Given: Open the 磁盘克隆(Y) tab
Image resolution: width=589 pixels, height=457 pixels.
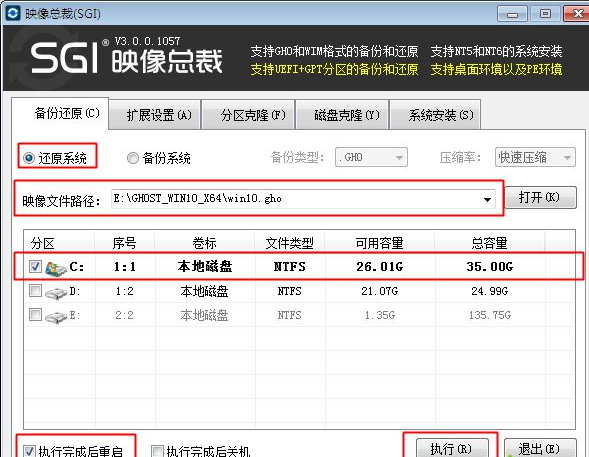Looking at the screenshot, I should click(x=342, y=115).
